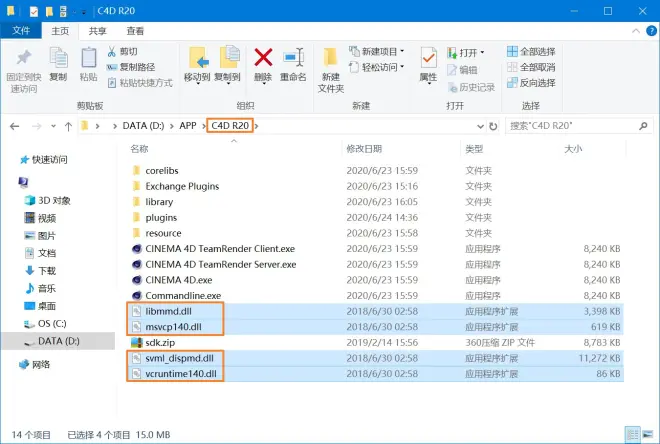Click Copy path (复制路径)
The height and width of the screenshot is (444, 660).
[x=131, y=67]
